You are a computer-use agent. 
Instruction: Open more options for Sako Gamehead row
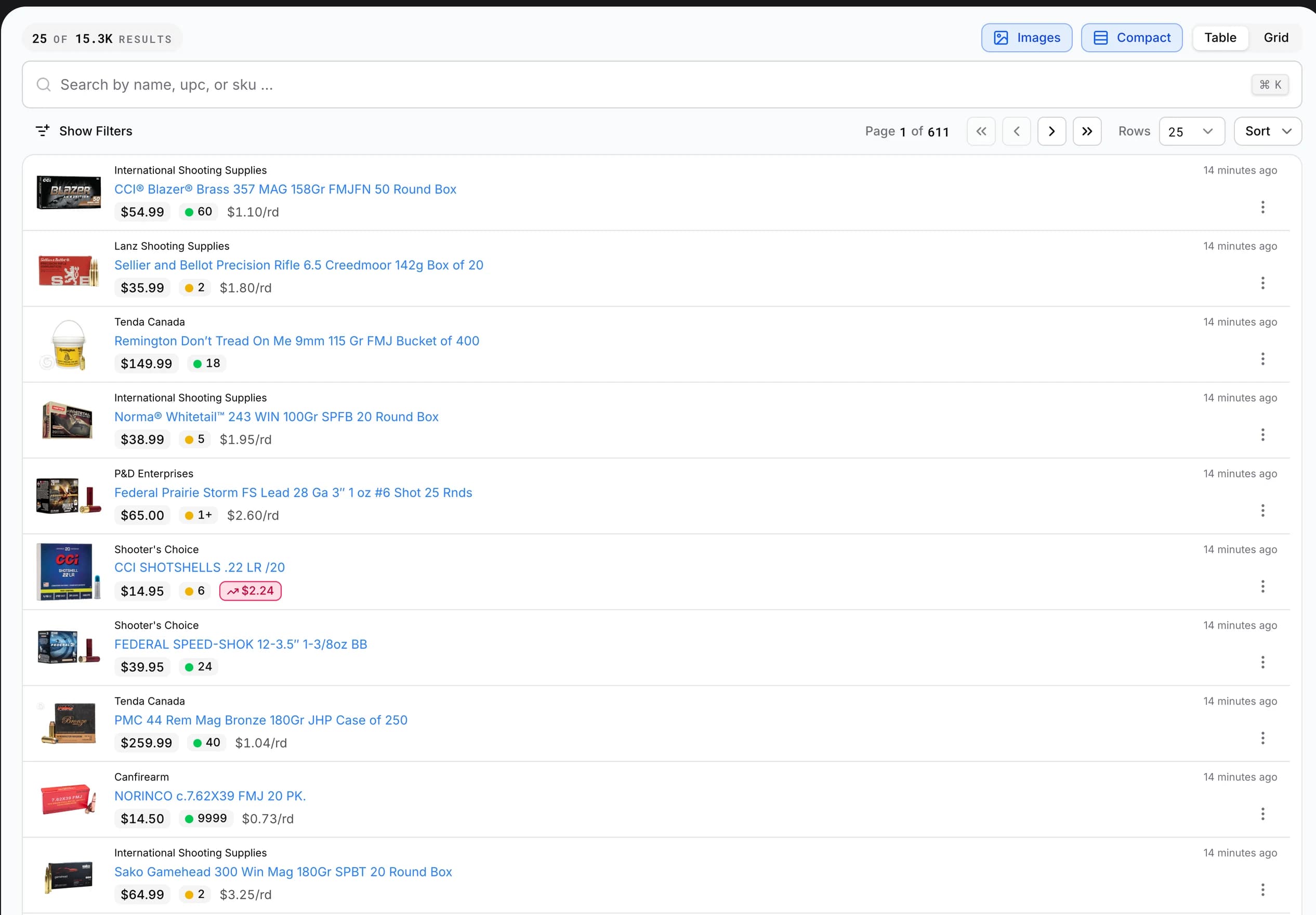1262,890
